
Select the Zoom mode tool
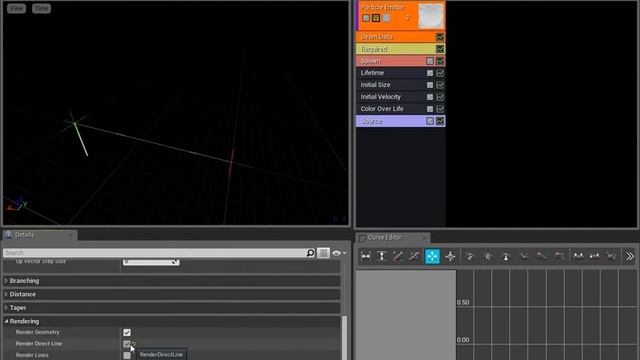(x=450, y=256)
